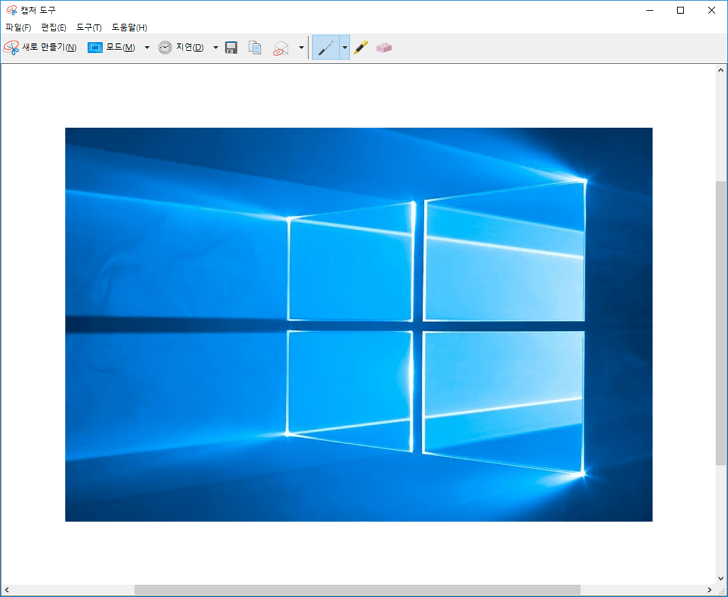Expand the send-to email dropdown arrow

coord(301,47)
